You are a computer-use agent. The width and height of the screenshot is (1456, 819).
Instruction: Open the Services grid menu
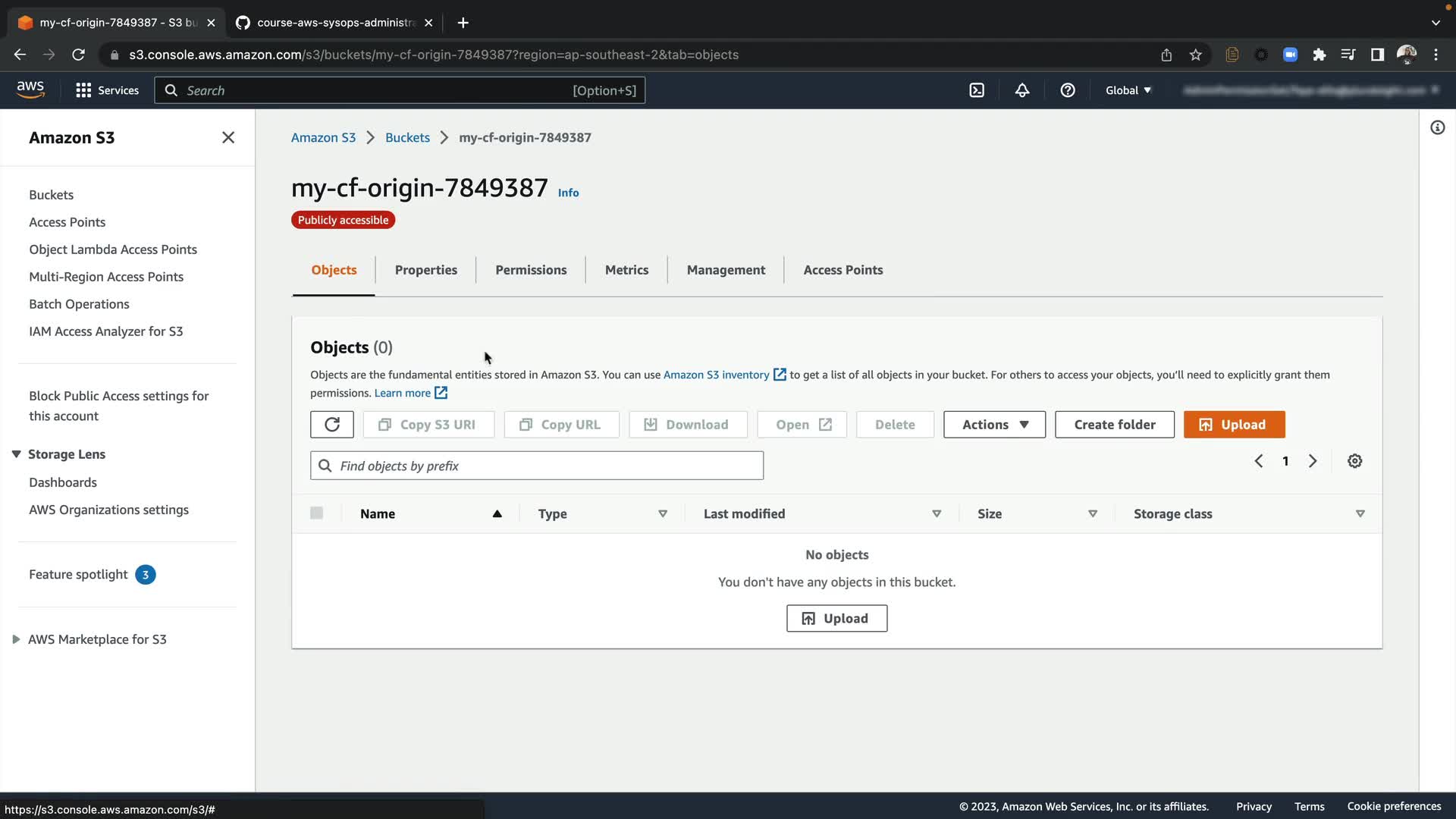pyautogui.click(x=107, y=90)
